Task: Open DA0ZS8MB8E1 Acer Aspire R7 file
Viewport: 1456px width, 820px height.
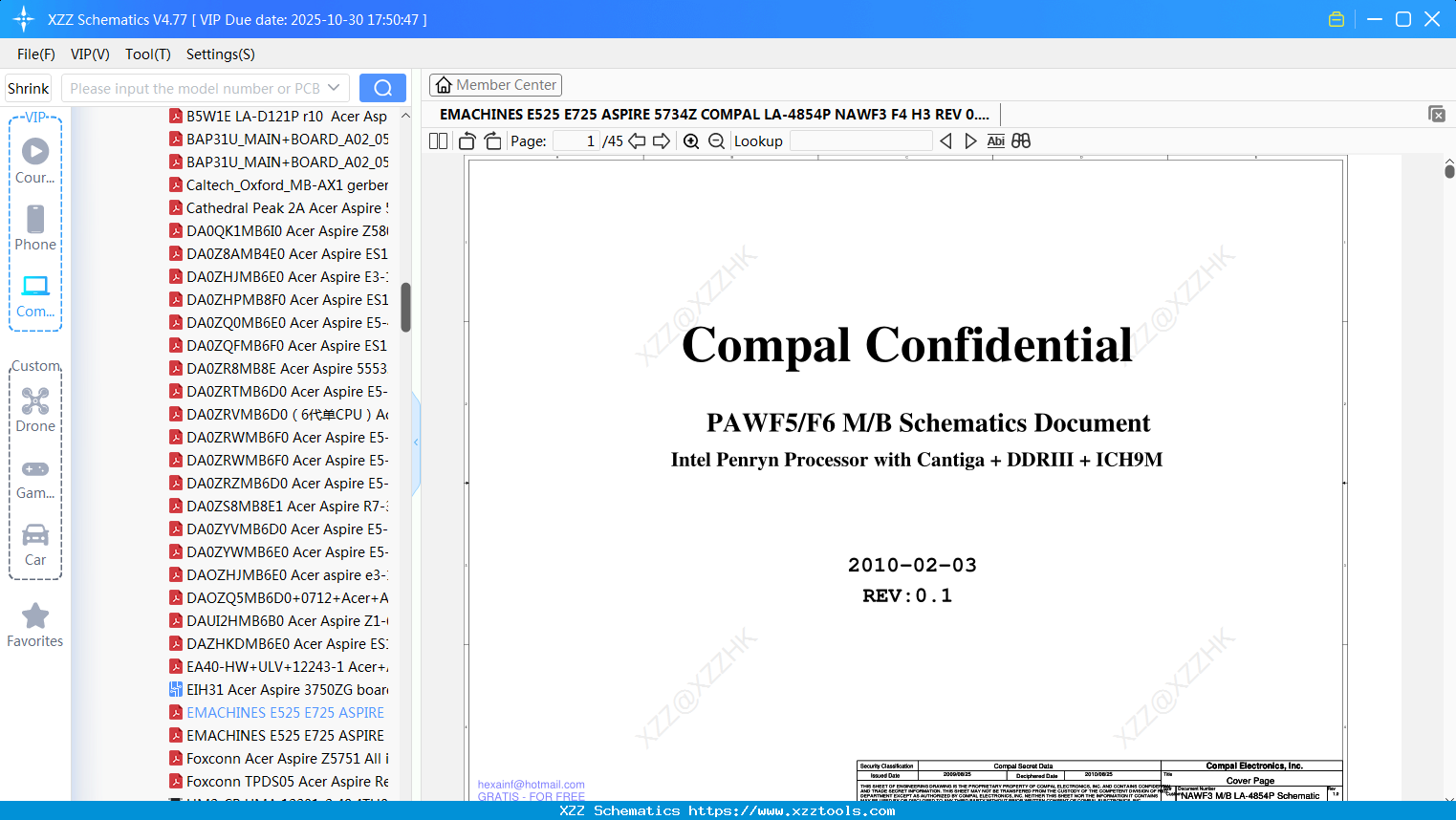Action: [x=278, y=507]
